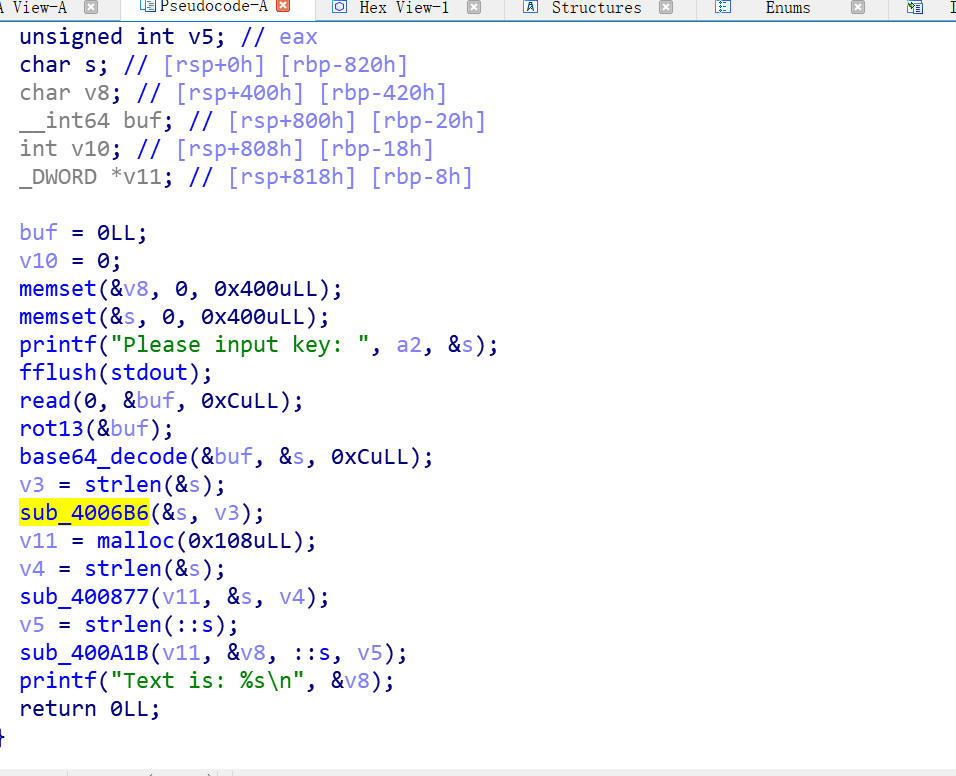Select the highlighted sub_4006B6 function name

click(84, 512)
